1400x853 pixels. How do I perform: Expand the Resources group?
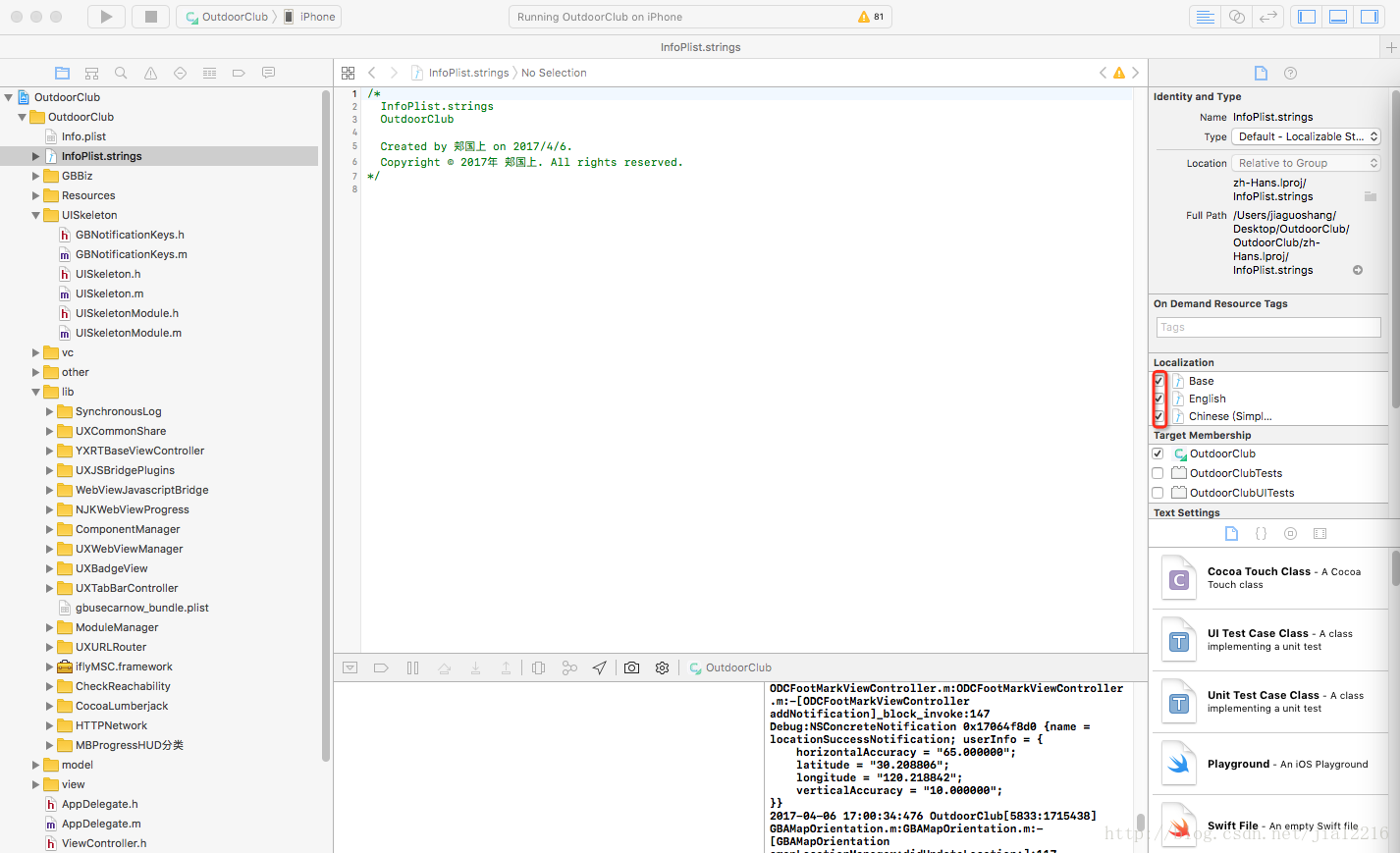click(36, 195)
